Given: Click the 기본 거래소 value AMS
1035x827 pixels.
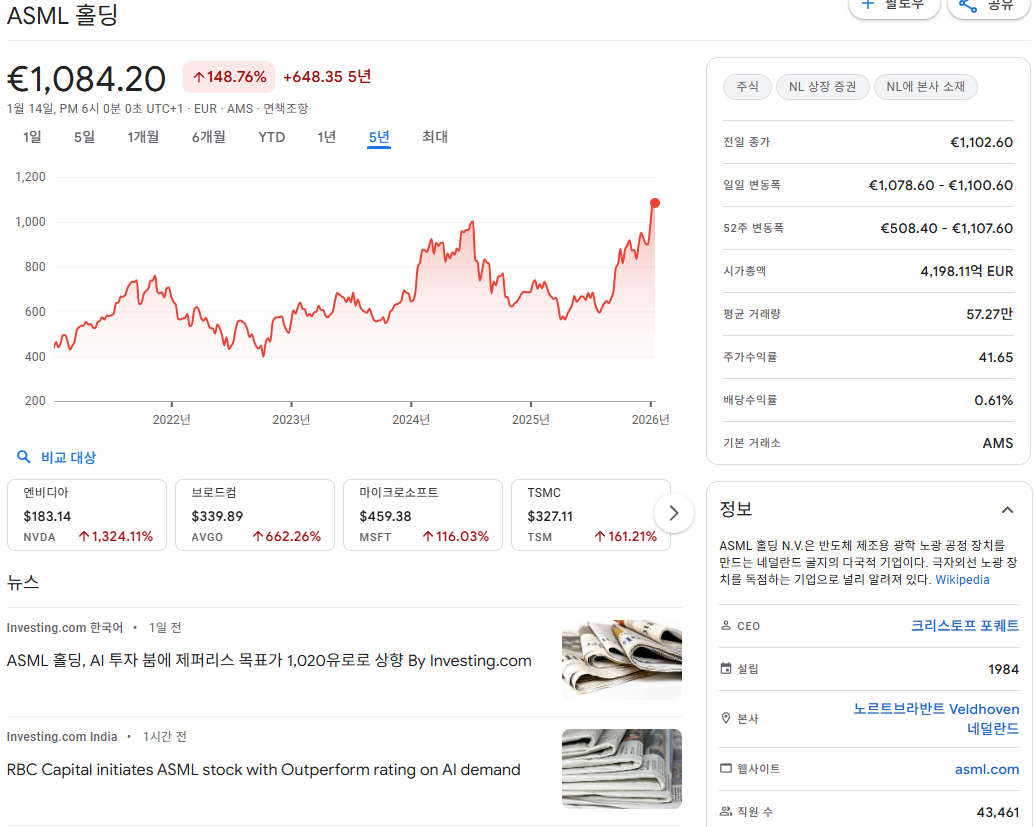Looking at the screenshot, I should (997, 443).
